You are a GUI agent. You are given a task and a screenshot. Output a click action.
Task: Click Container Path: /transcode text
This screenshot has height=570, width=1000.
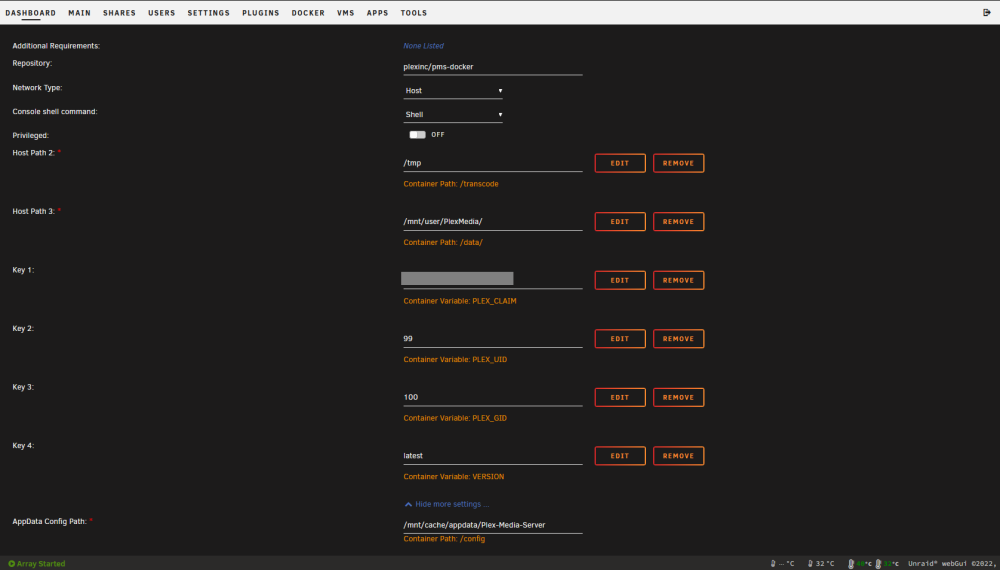click(x=451, y=184)
